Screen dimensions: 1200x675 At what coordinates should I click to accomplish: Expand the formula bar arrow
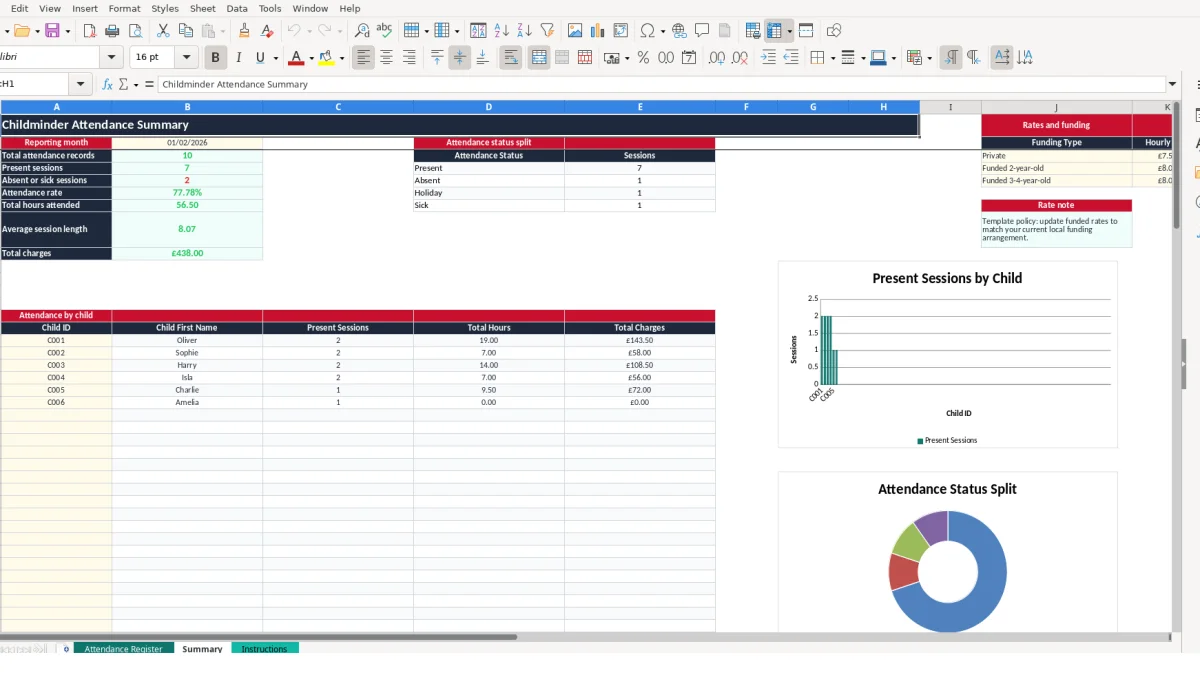click(x=1173, y=85)
